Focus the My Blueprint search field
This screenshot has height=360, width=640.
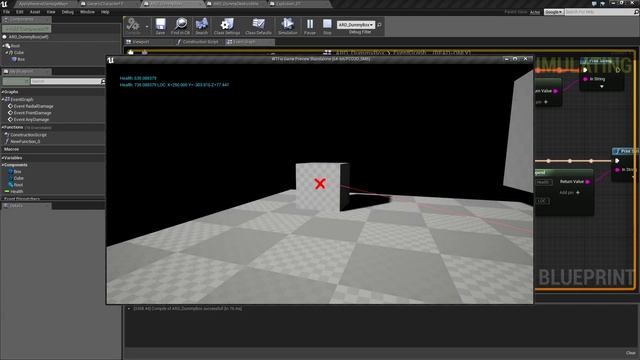[65, 81]
